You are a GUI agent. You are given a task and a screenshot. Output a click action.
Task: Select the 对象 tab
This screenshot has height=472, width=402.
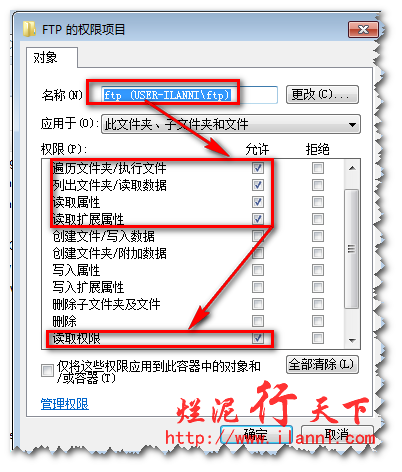[45, 57]
